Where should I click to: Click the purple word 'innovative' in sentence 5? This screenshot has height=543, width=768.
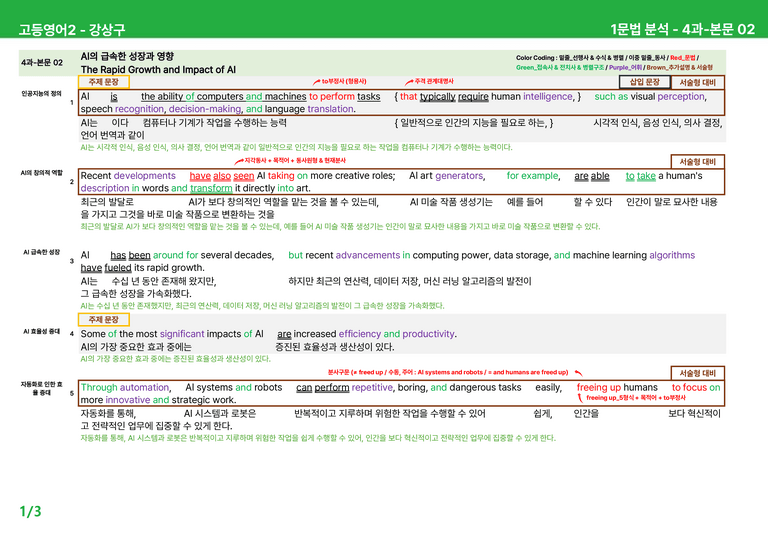(127, 400)
